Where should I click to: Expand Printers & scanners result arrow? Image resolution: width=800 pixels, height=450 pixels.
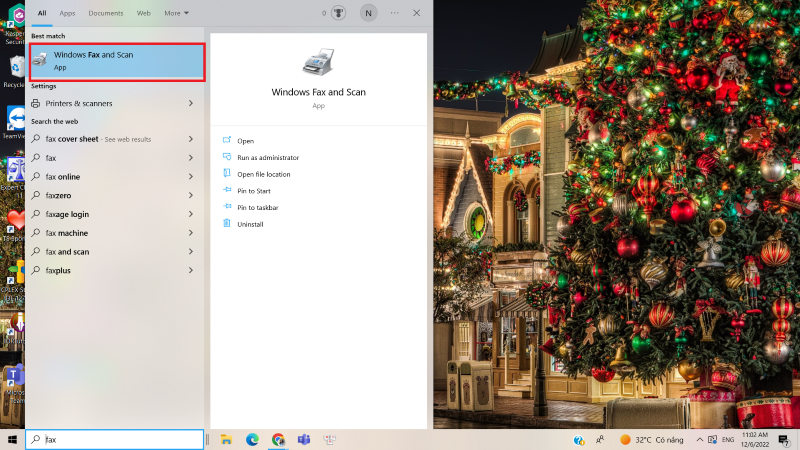191,103
